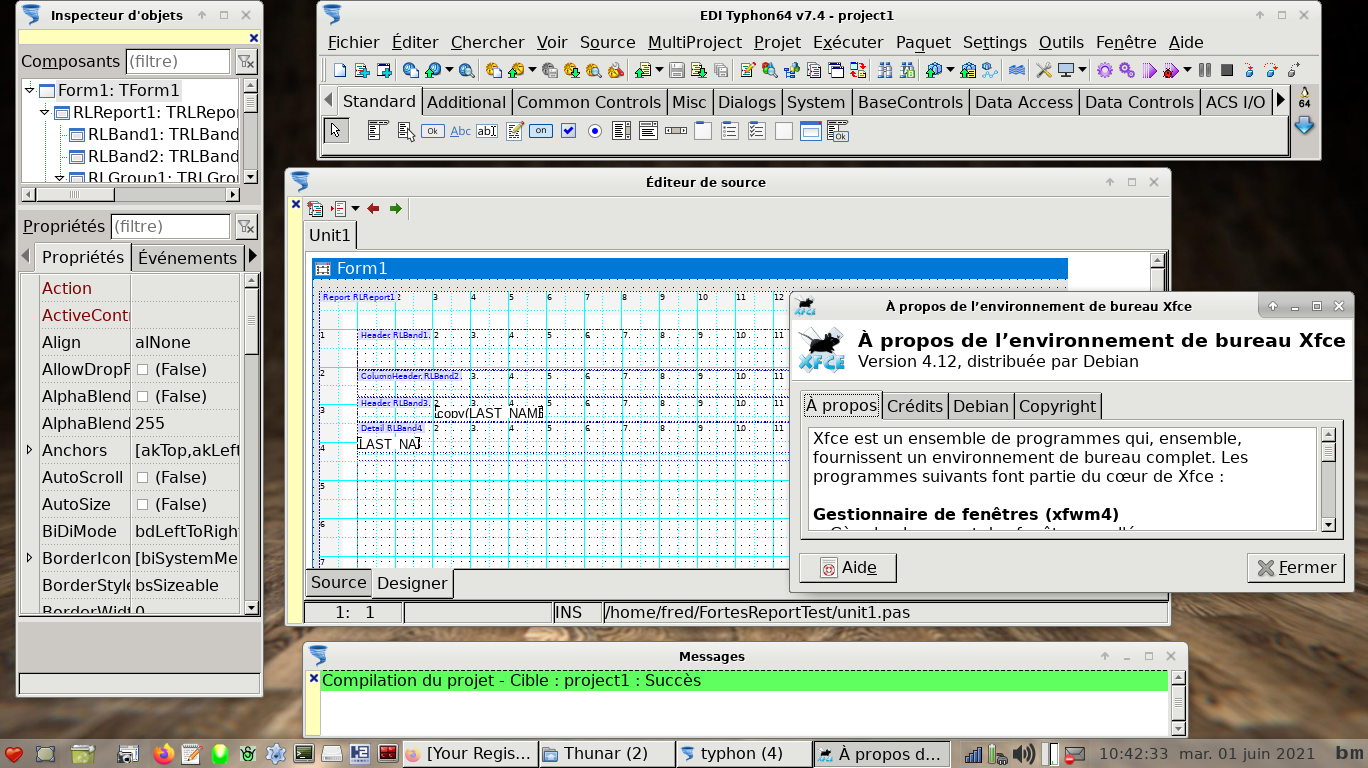
Task: Choose the TActionList component icon
Action: coord(837,131)
